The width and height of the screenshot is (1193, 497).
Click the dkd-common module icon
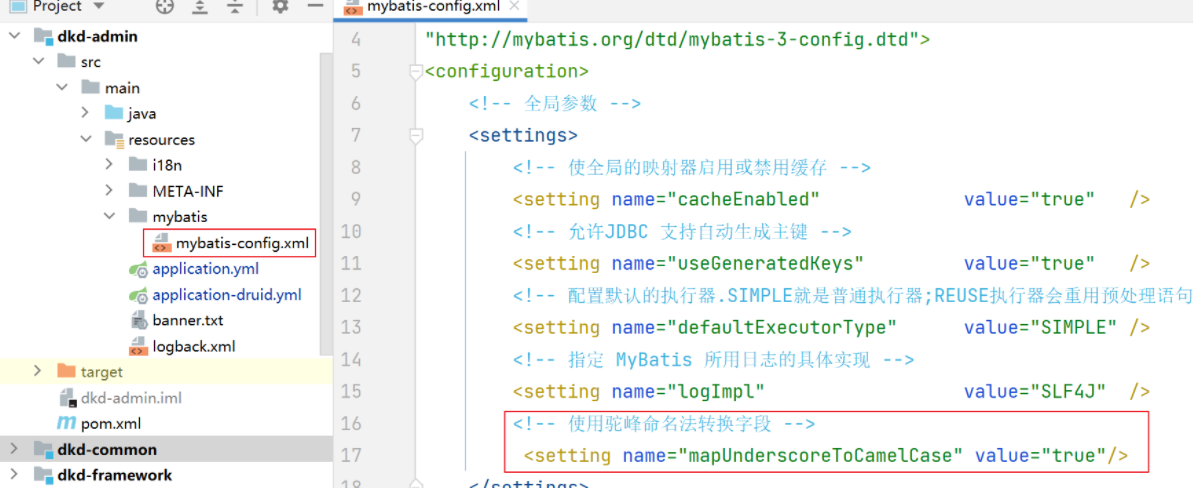point(43,449)
